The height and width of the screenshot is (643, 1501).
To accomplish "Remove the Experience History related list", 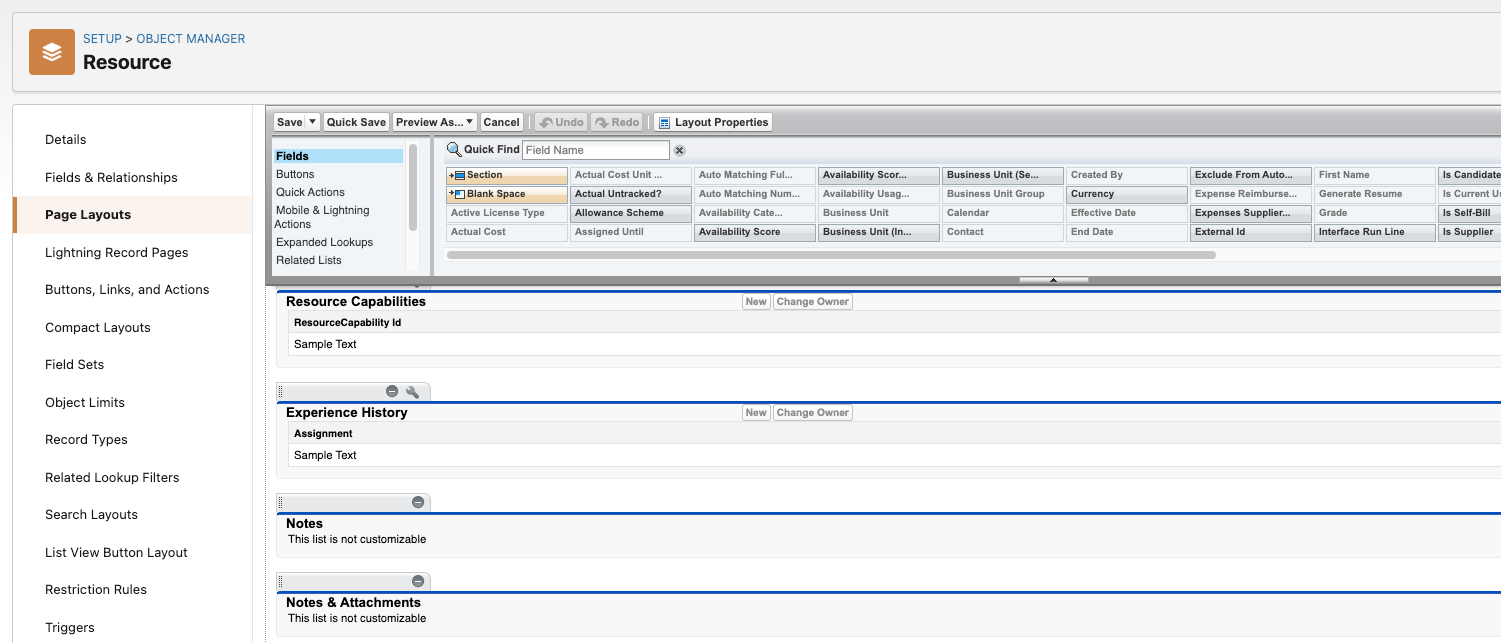I will coord(392,392).
